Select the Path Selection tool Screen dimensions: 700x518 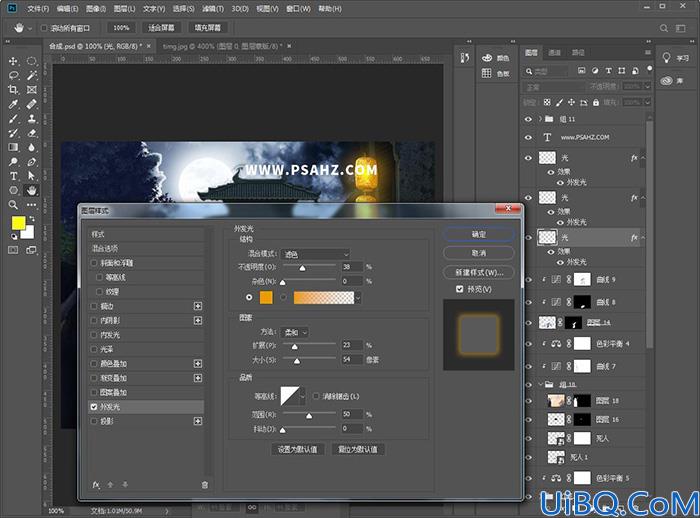click(x=31, y=176)
